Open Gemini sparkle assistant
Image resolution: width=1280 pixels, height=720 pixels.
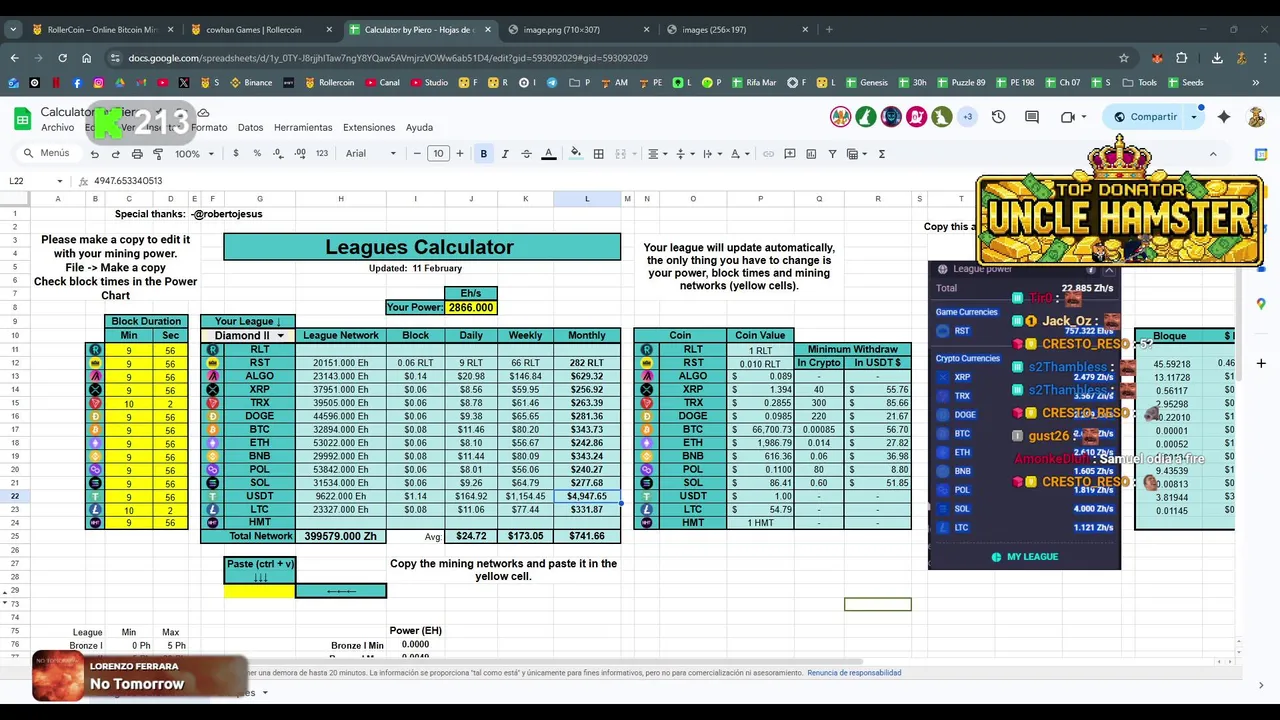tap(1224, 117)
